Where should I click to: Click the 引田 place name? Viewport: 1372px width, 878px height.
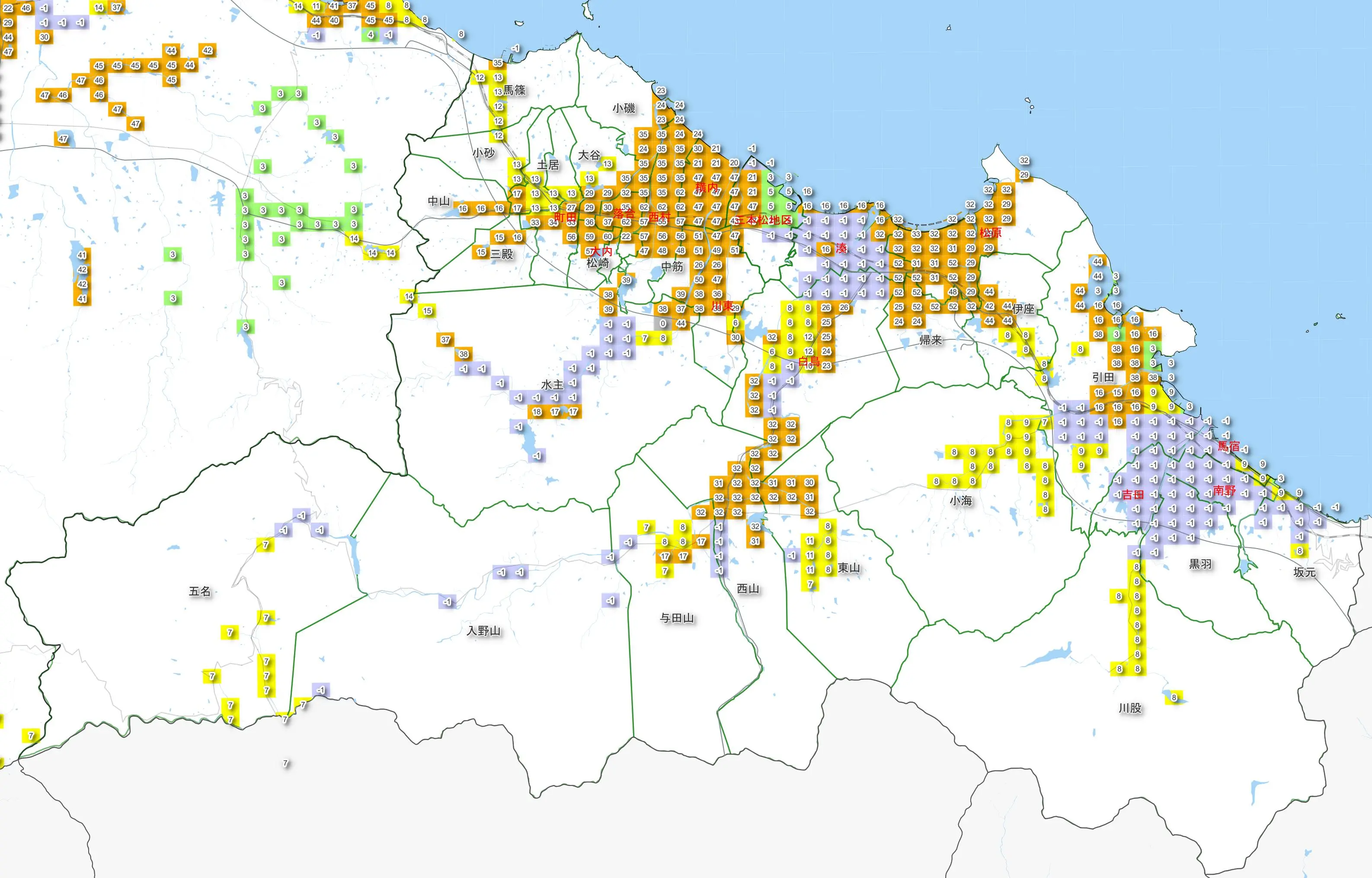tap(1103, 377)
